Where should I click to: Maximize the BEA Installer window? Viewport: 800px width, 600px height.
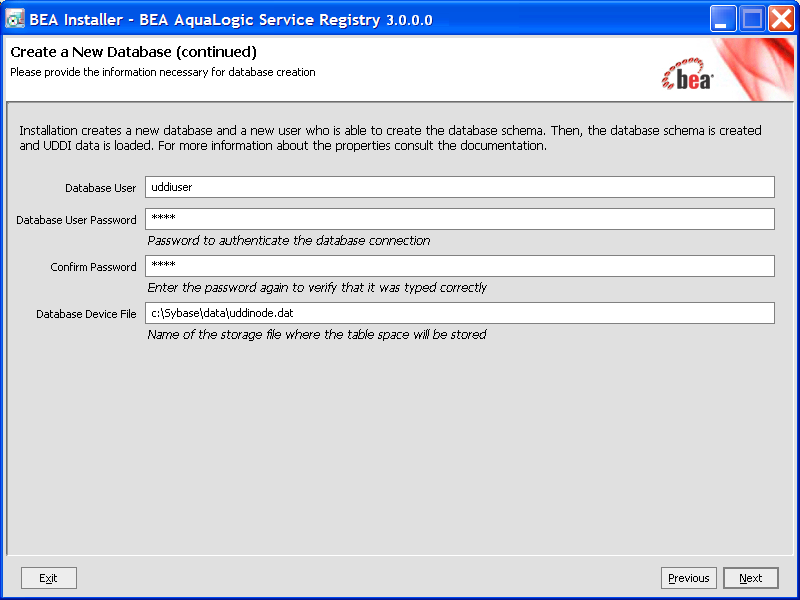tap(752, 19)
